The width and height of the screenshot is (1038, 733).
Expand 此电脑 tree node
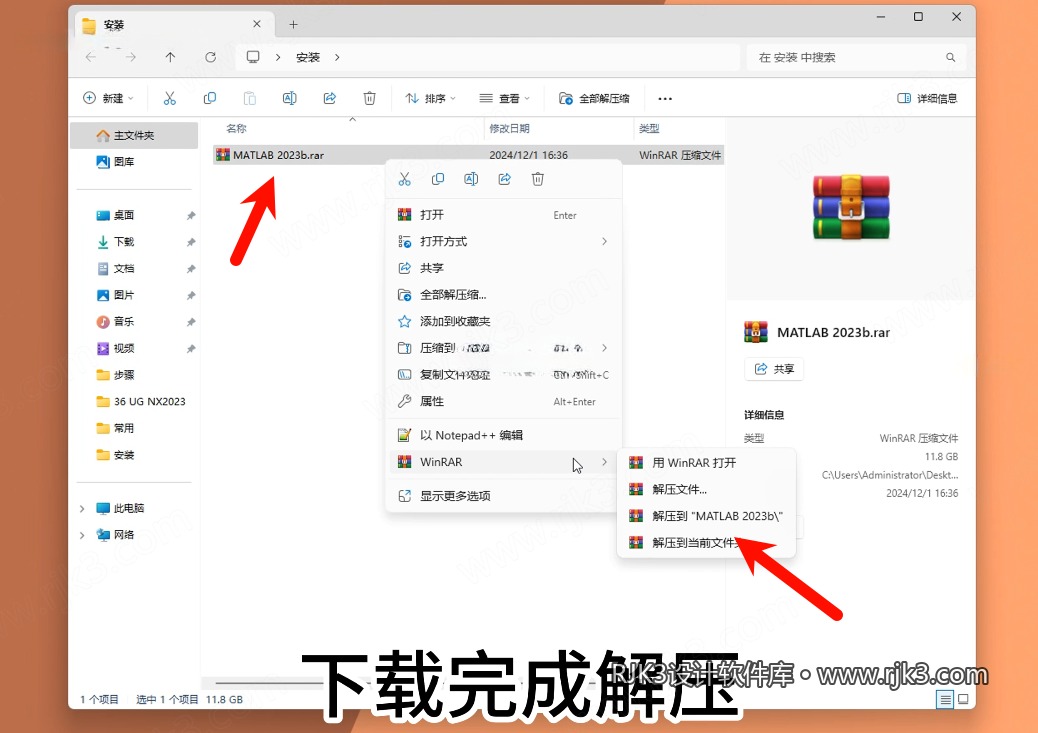coord(82,509)
